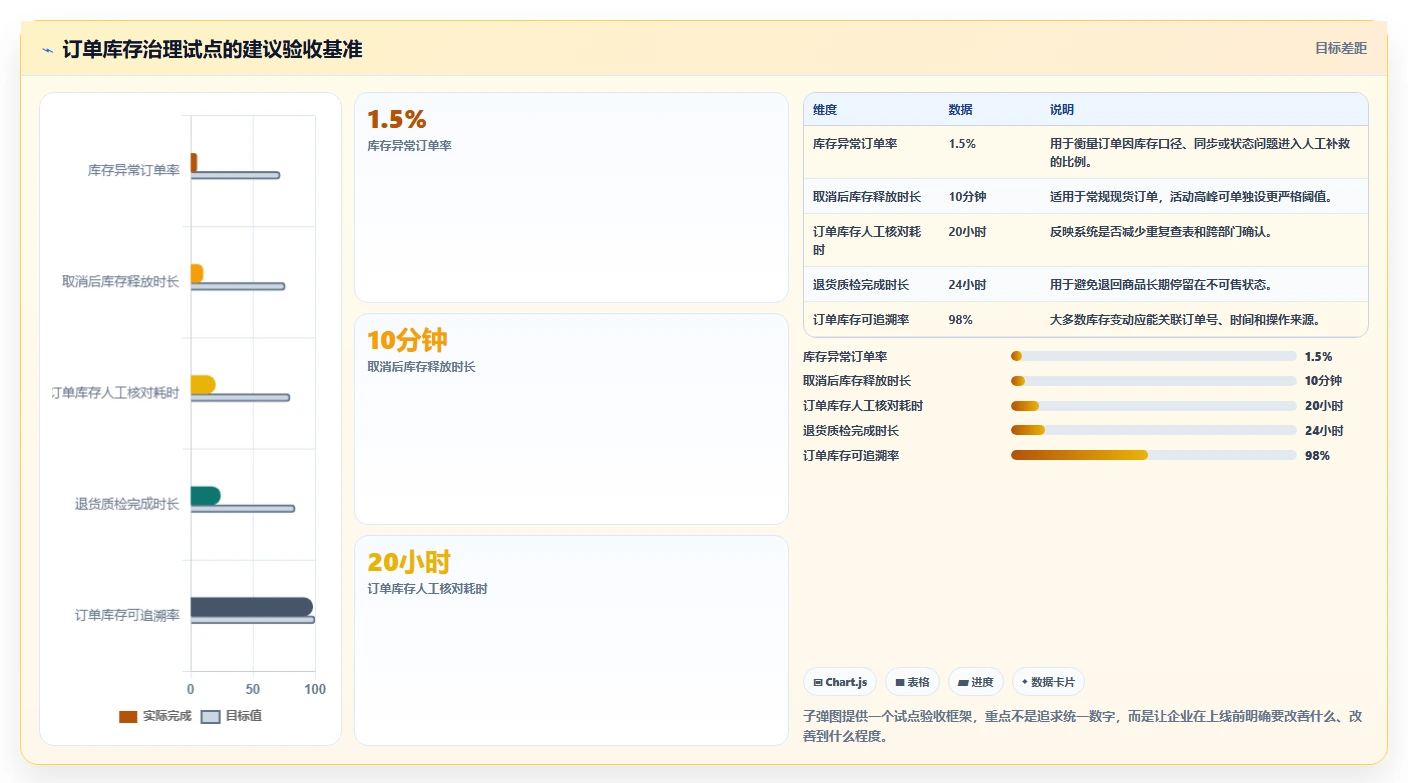This screenshot has height=783, width=1408.
Task: Click the 20小时 订单库存人工核对耗时 card
Action: pos(571,640)
